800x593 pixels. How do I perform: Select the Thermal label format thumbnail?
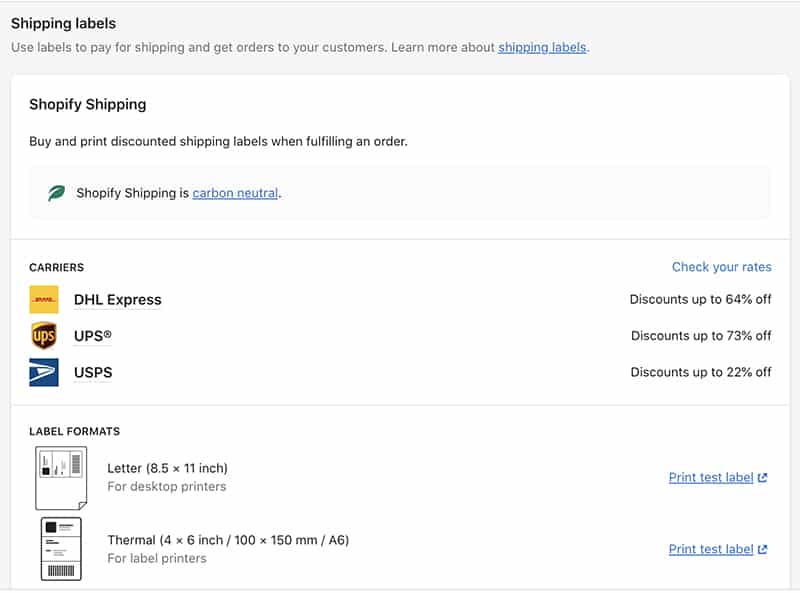(61, 549)
